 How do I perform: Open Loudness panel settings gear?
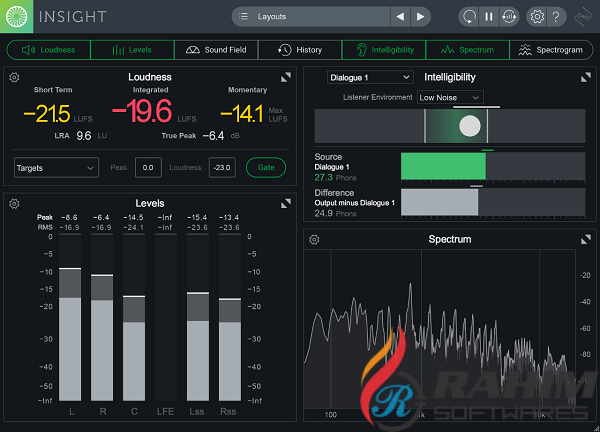click(14, 77)
